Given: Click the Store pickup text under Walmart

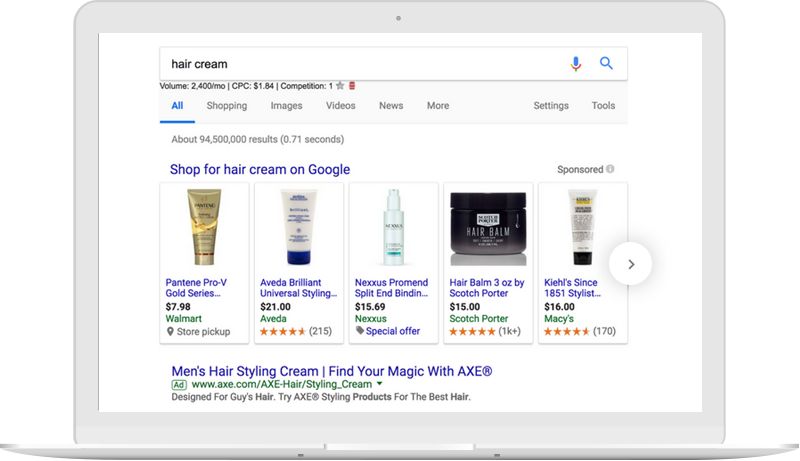Looking at the screenshot, I should [203, 331].
